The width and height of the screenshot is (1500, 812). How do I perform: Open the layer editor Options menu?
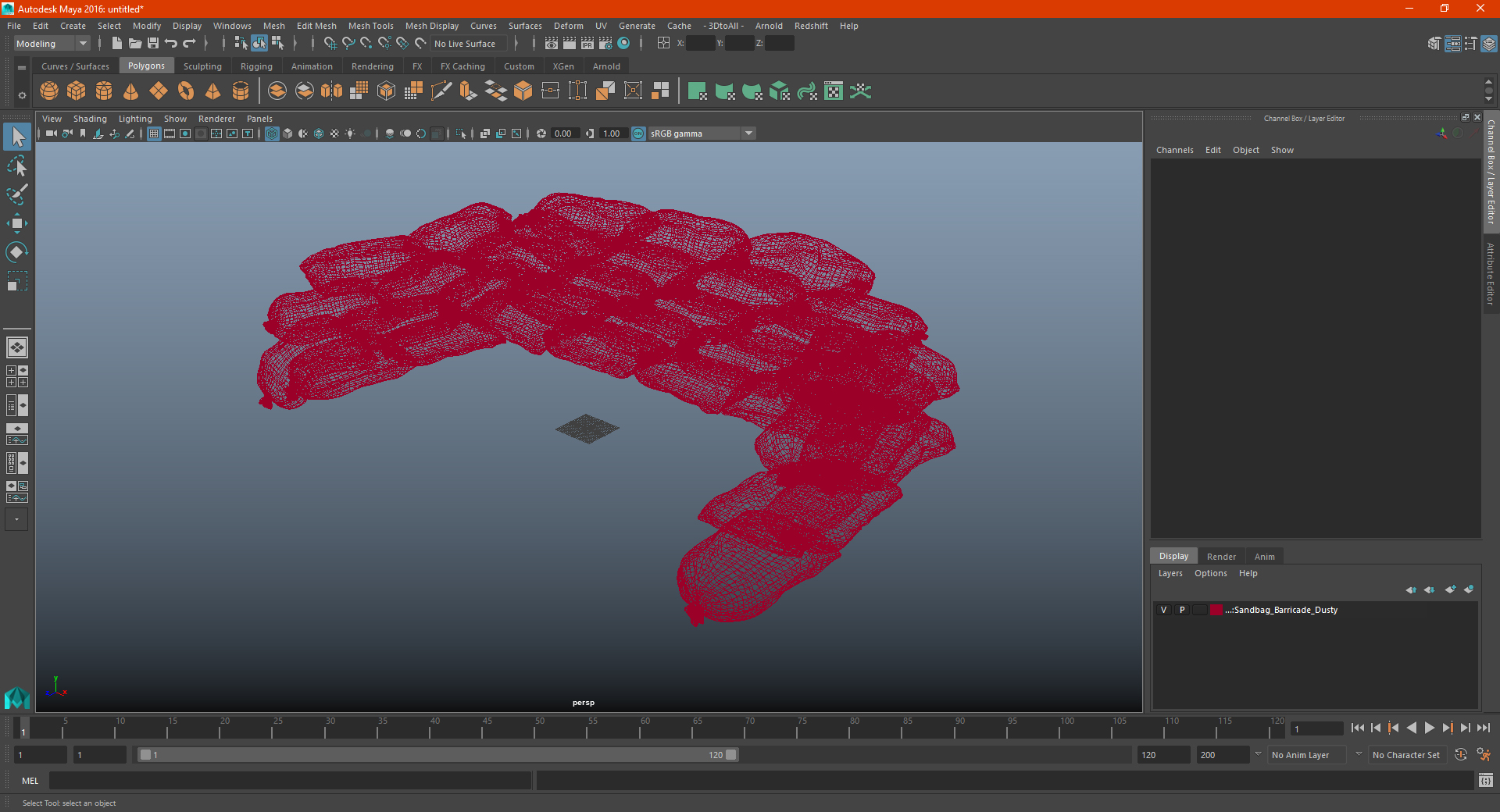1210,573
